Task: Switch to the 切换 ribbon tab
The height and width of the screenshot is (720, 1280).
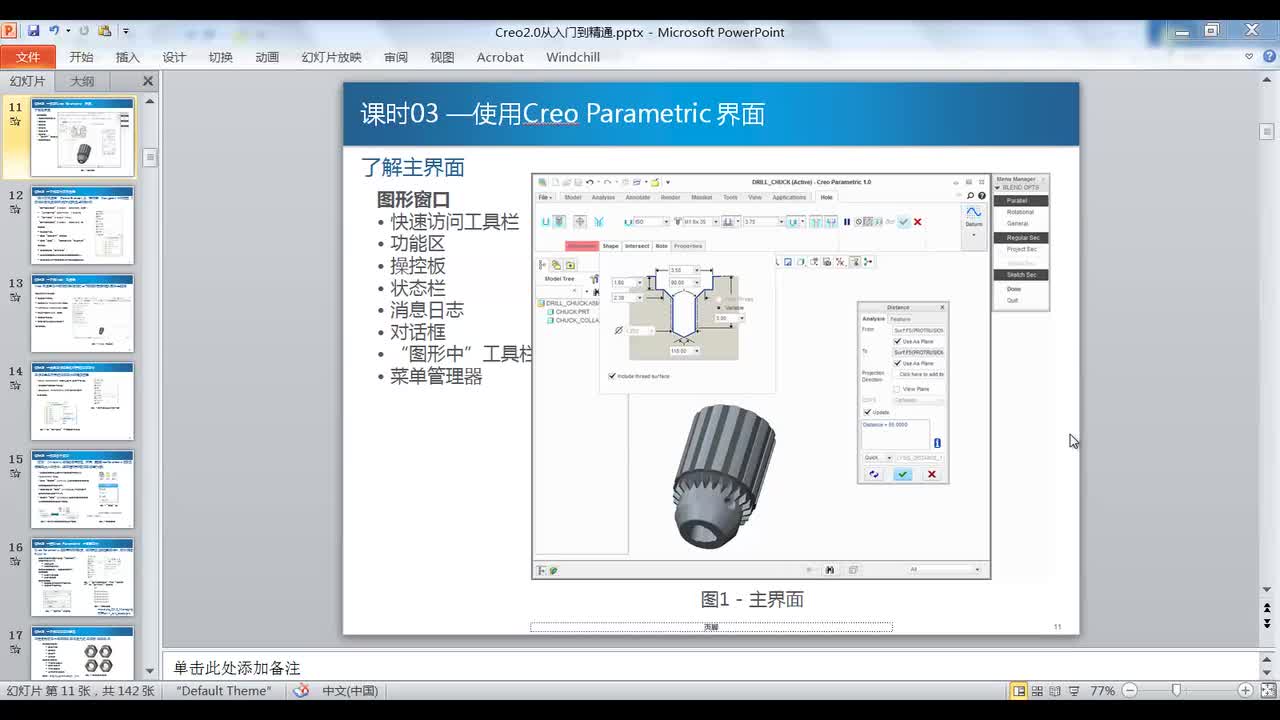Action: [x=220, y=57]
